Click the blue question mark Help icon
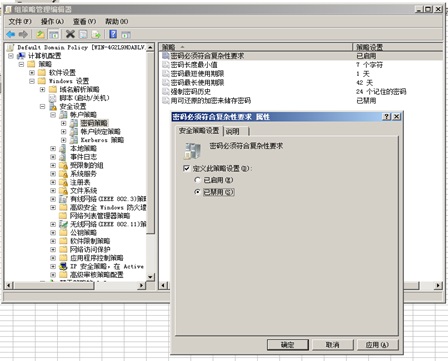Viewport: 448px width, 361px height. tap(113, 34)
